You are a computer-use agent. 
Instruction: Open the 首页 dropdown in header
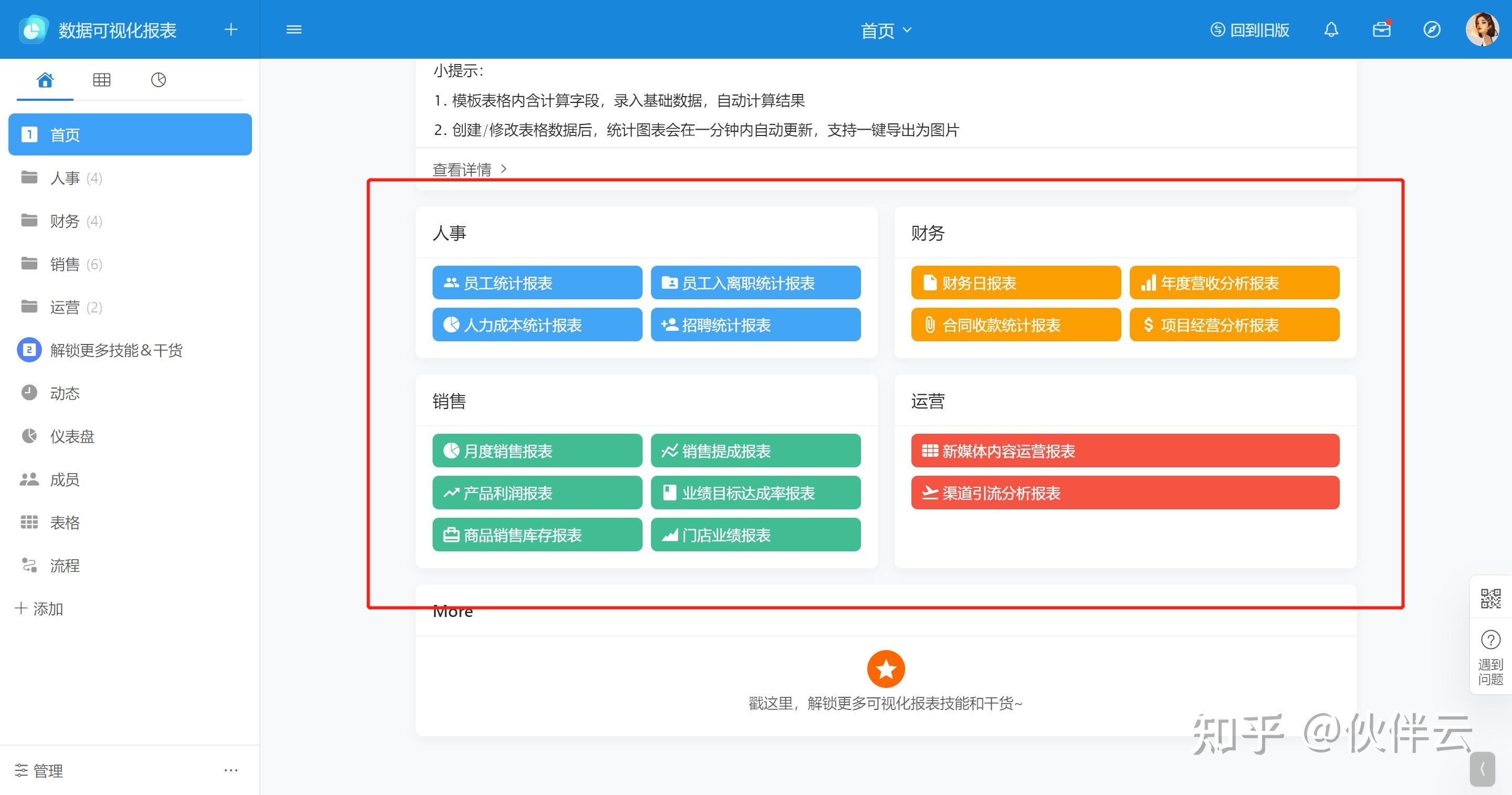coord(885,30)
